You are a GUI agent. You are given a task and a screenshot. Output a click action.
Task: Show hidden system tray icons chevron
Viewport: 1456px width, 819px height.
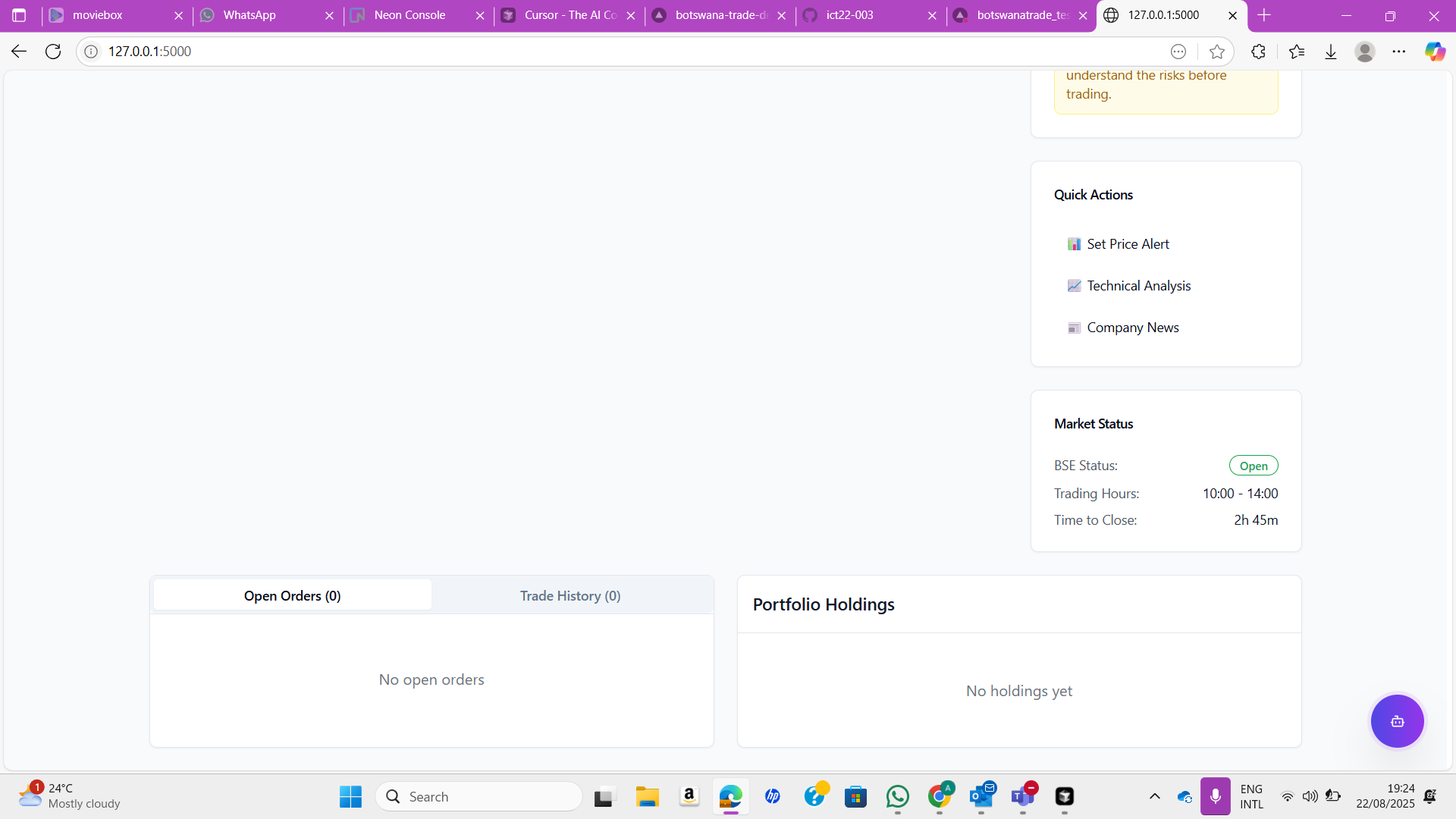(1155, 796)
